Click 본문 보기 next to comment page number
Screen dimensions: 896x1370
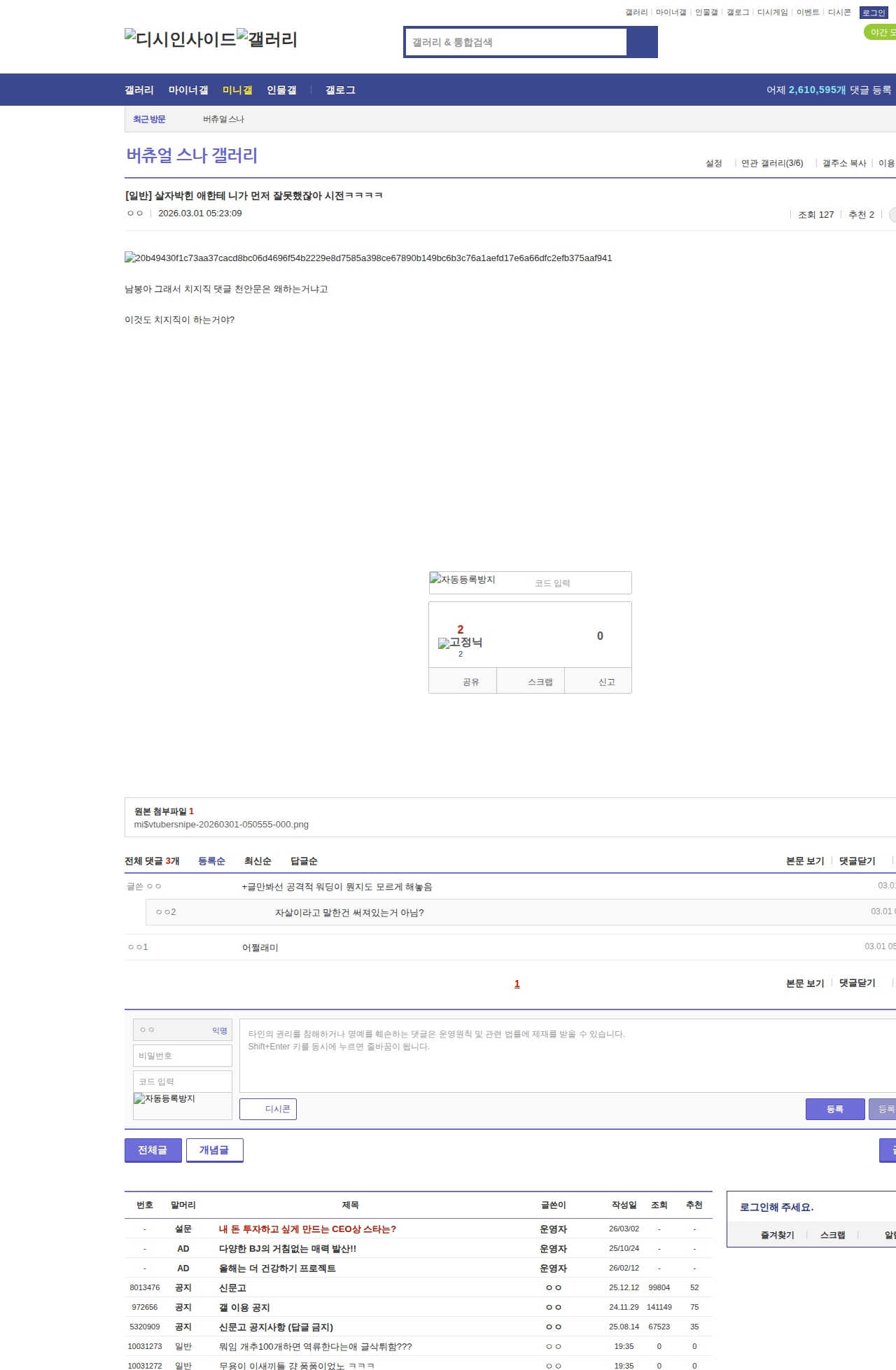805,983
